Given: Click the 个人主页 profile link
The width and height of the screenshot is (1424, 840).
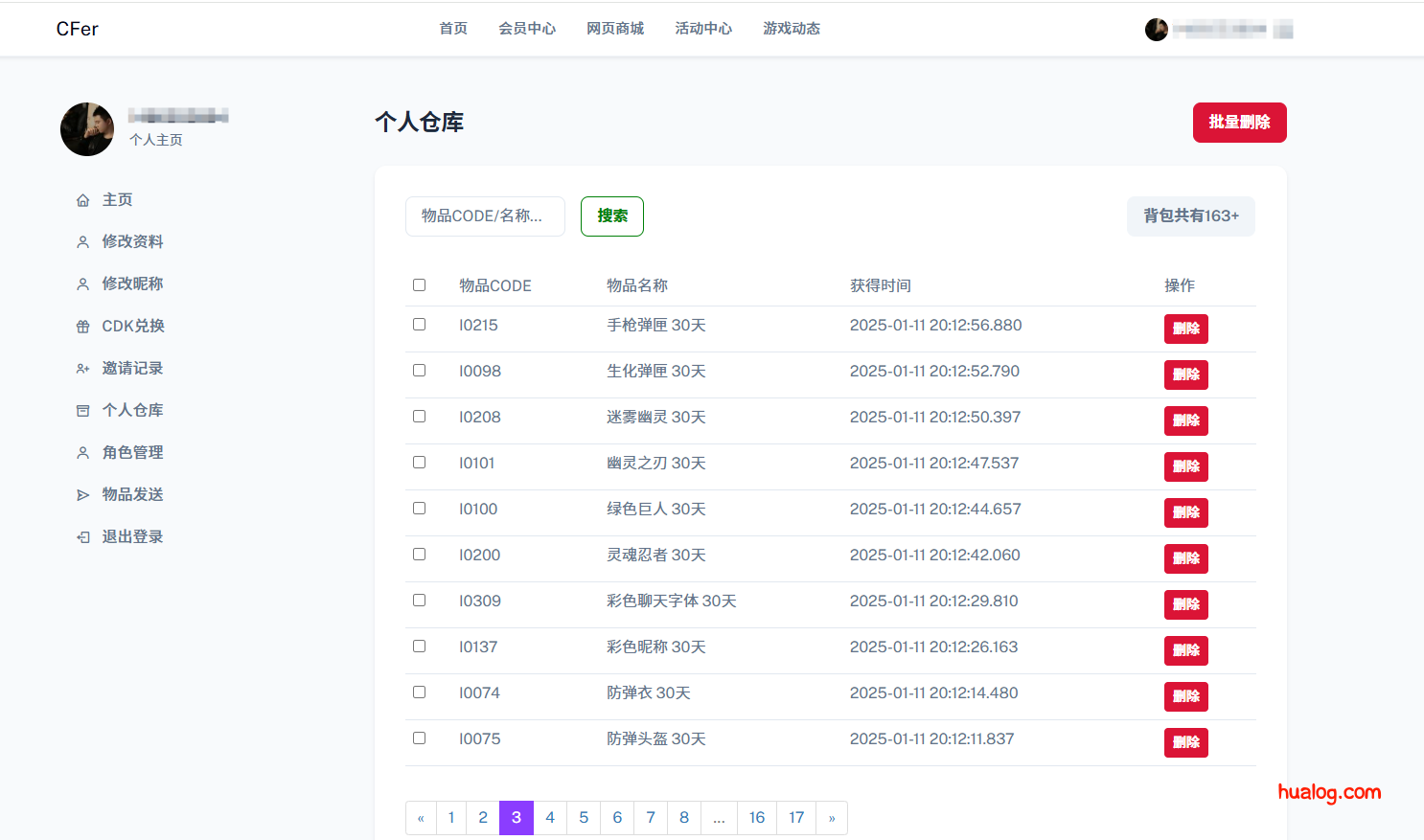Looking at the screenshot, I should (x=156, y=139).
